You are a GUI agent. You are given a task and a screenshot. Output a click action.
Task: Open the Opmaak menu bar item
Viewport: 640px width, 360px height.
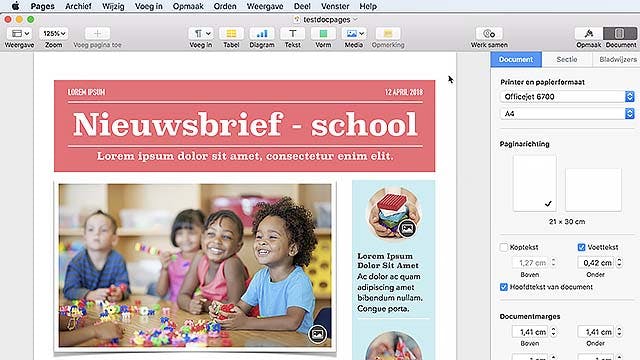pos(188,6)
